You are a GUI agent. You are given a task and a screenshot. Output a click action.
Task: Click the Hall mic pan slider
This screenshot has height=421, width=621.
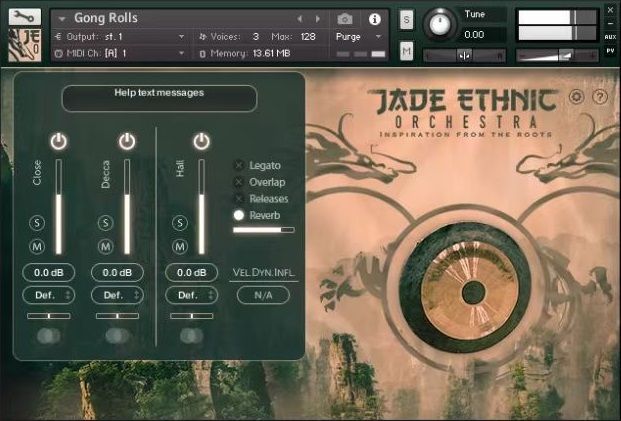192,316
